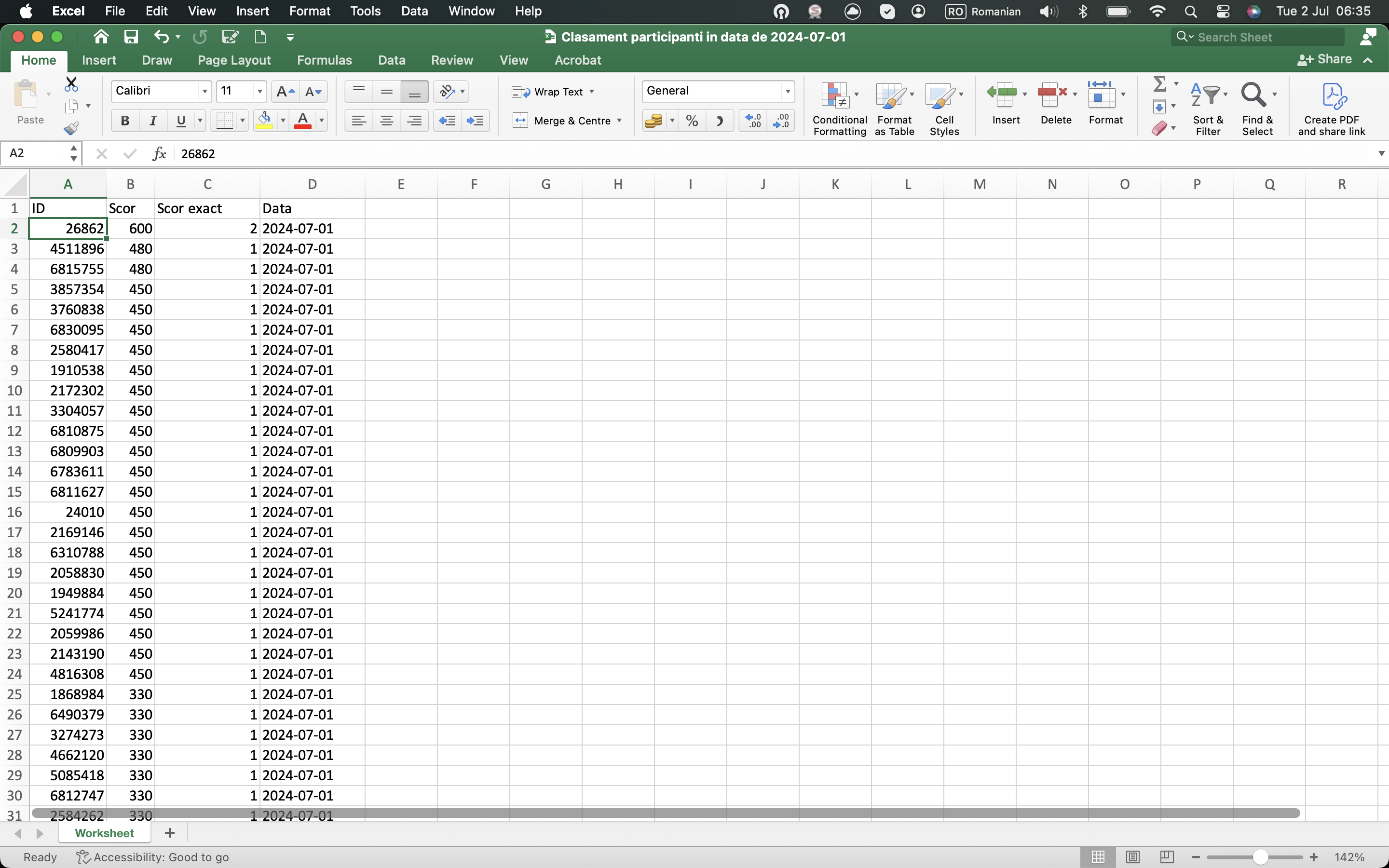Image resolution: width=1389 pixels, height=868 pixels.
Task: Open the font name dropdown showing Calibri
Action: pyautogui.click(x=204, y=91)
